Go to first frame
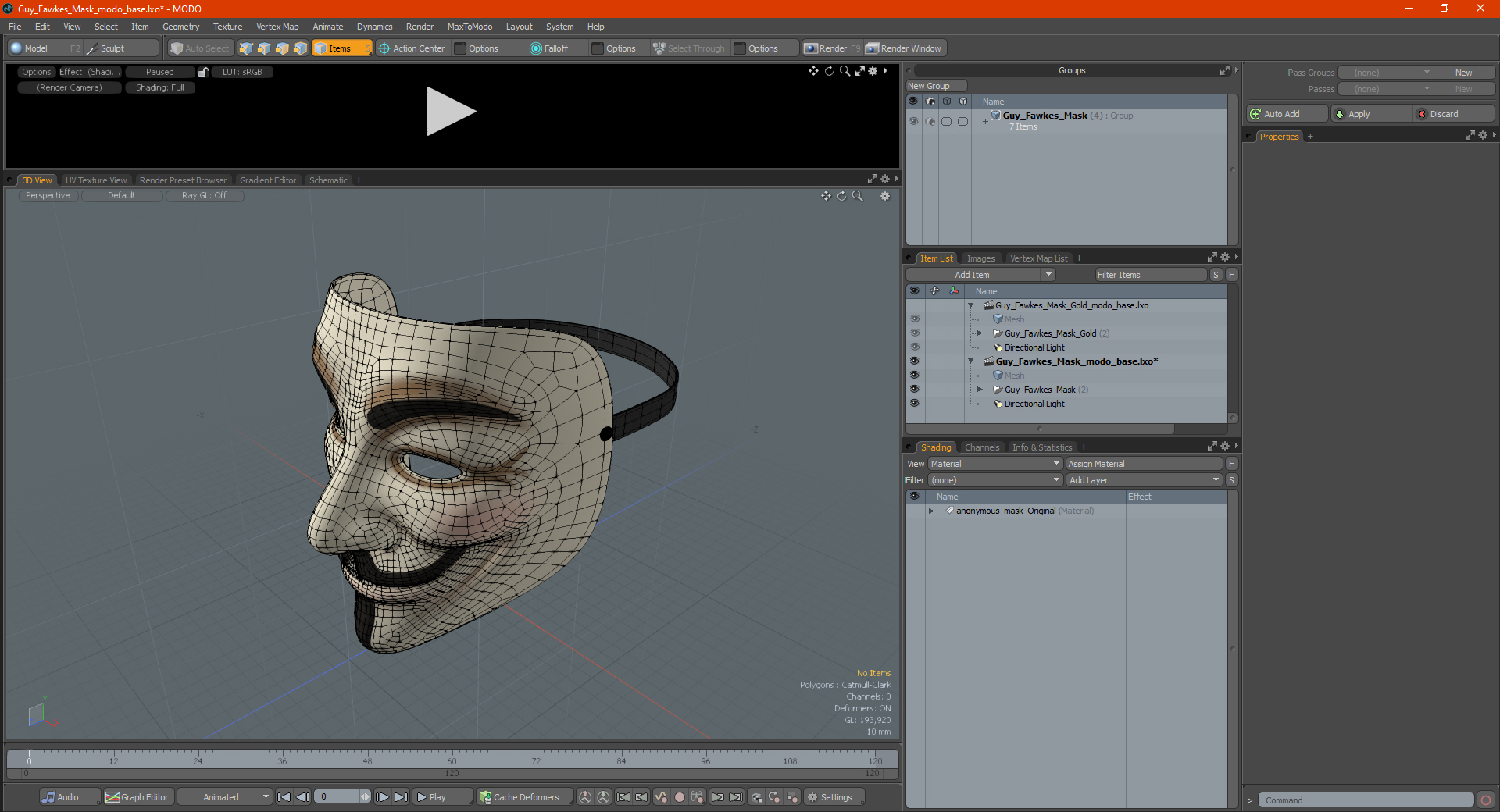The height and width of the screenshot is (812, 1500). tap(284, 797)
